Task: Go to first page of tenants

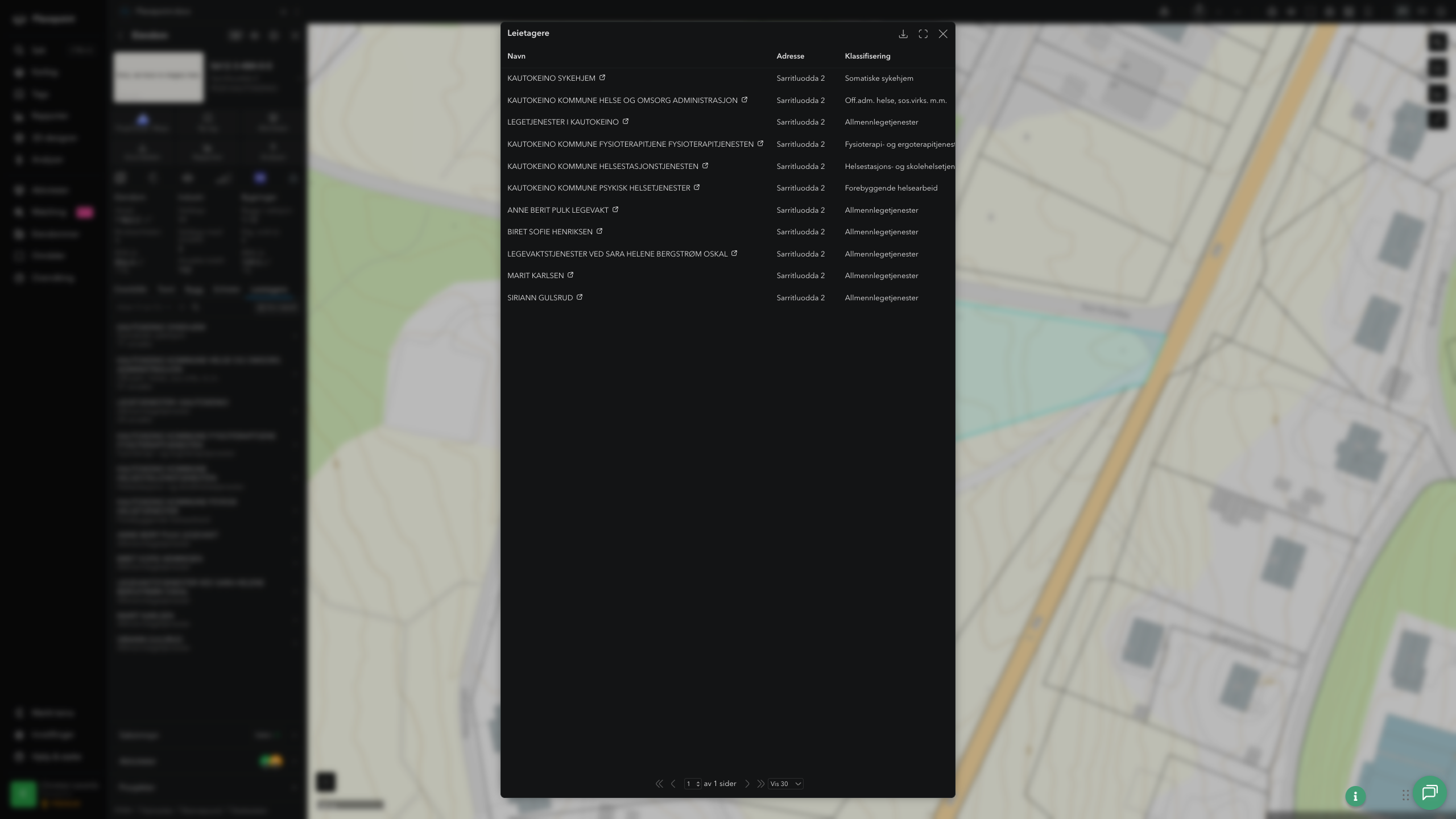Action: [659, 784]
